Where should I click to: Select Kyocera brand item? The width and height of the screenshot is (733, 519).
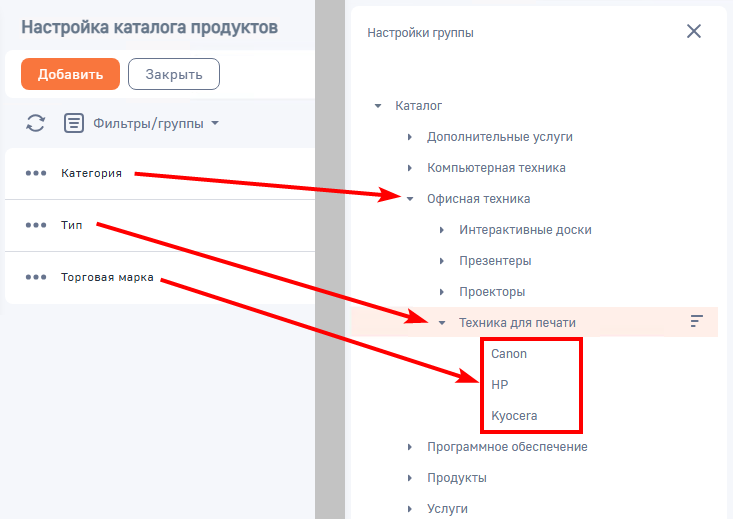pyautogui.click(x=514, y=416)
